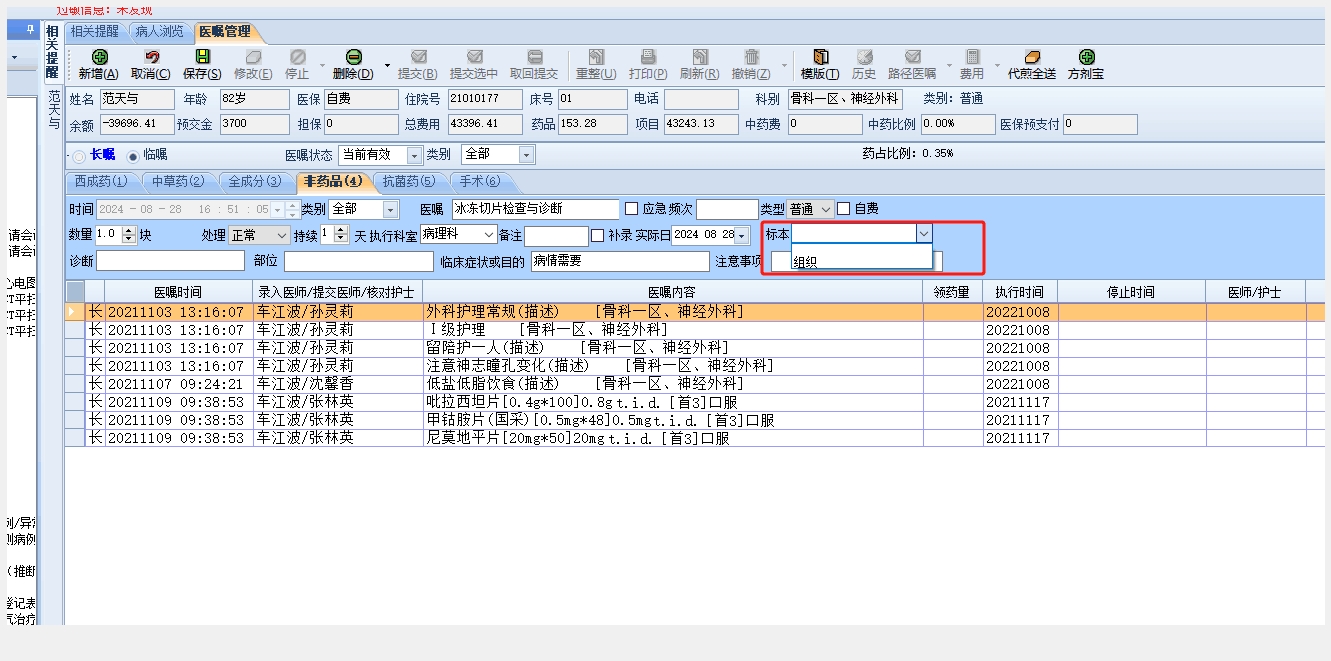Click the 部位 input field

coord(358,261)
